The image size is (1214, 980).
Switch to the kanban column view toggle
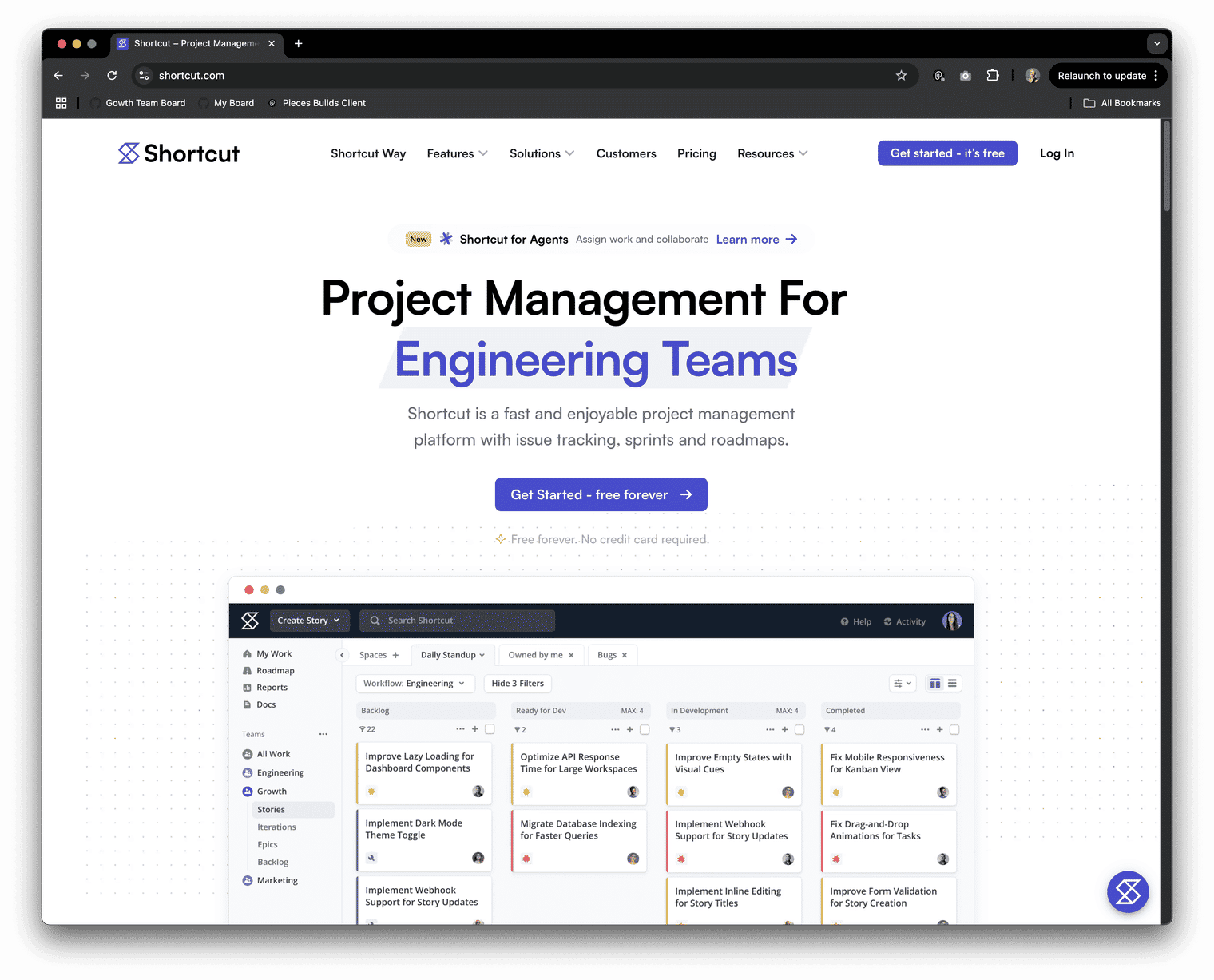pyautogui.click(x=935, y=684)
